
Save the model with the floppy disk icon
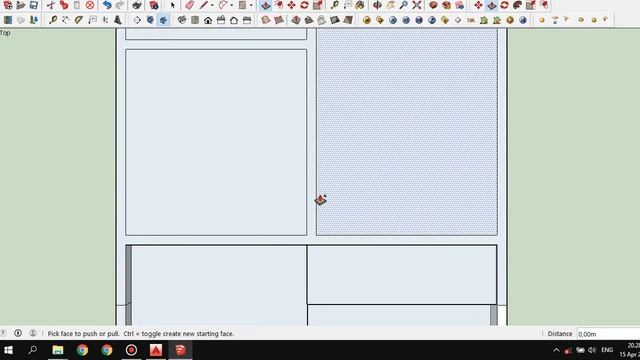click(x=34, y=5)
